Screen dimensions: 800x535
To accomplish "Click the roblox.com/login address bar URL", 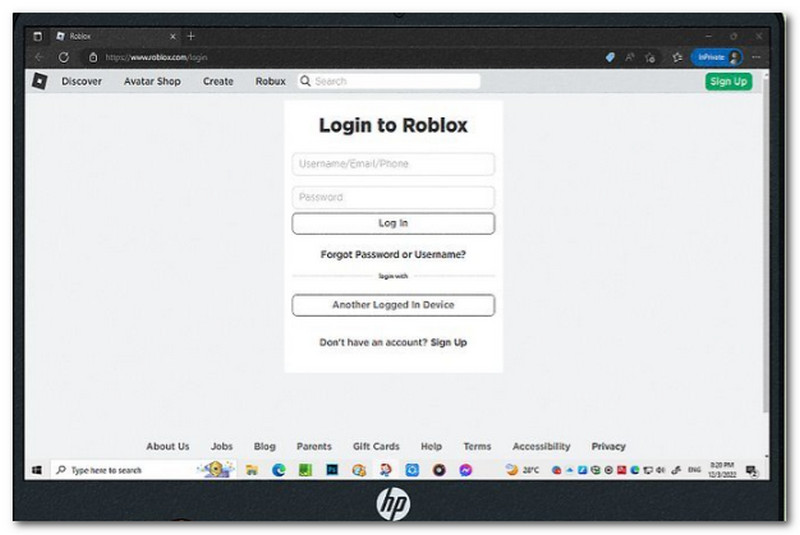I will point(156,57).
